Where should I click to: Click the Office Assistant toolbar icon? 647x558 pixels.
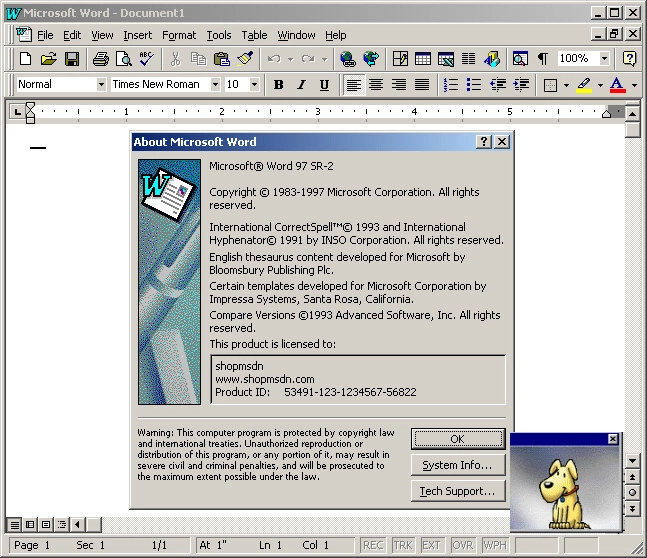pos(629,59)
